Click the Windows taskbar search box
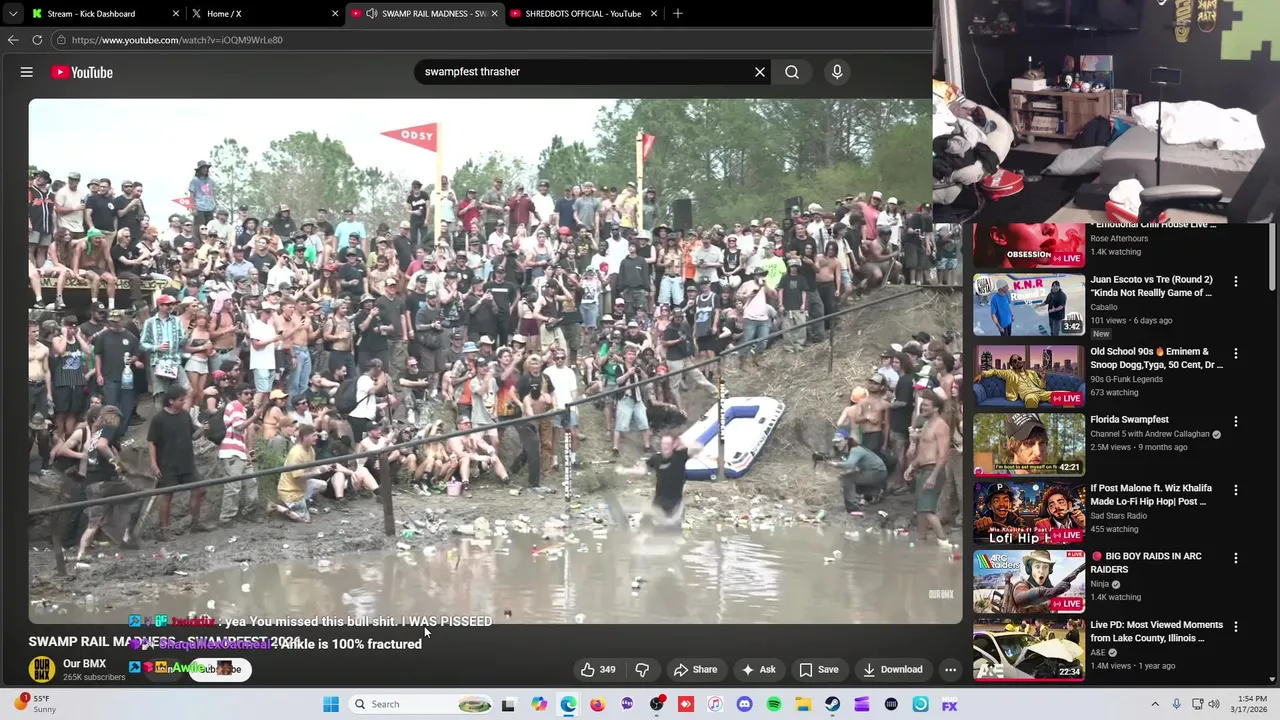The height and width of the screenshot is (720, 1280). 422,704
